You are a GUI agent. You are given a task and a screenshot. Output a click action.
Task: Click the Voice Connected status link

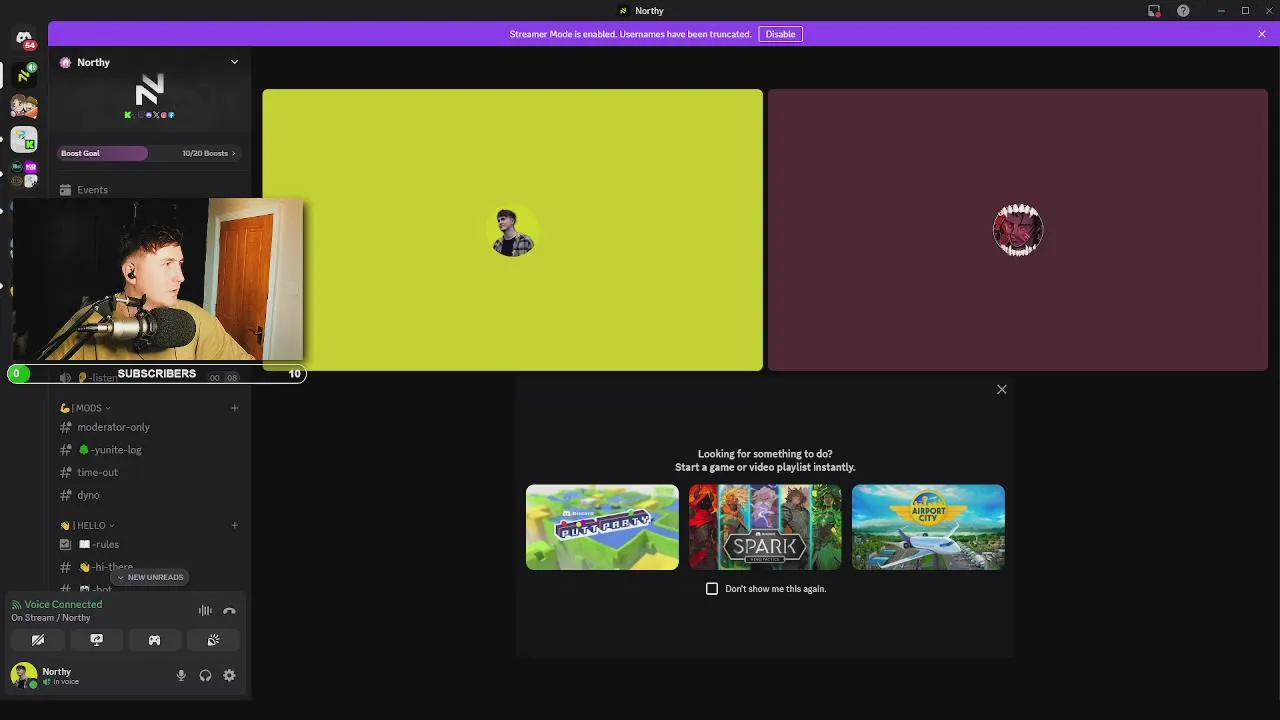point(63,604)
